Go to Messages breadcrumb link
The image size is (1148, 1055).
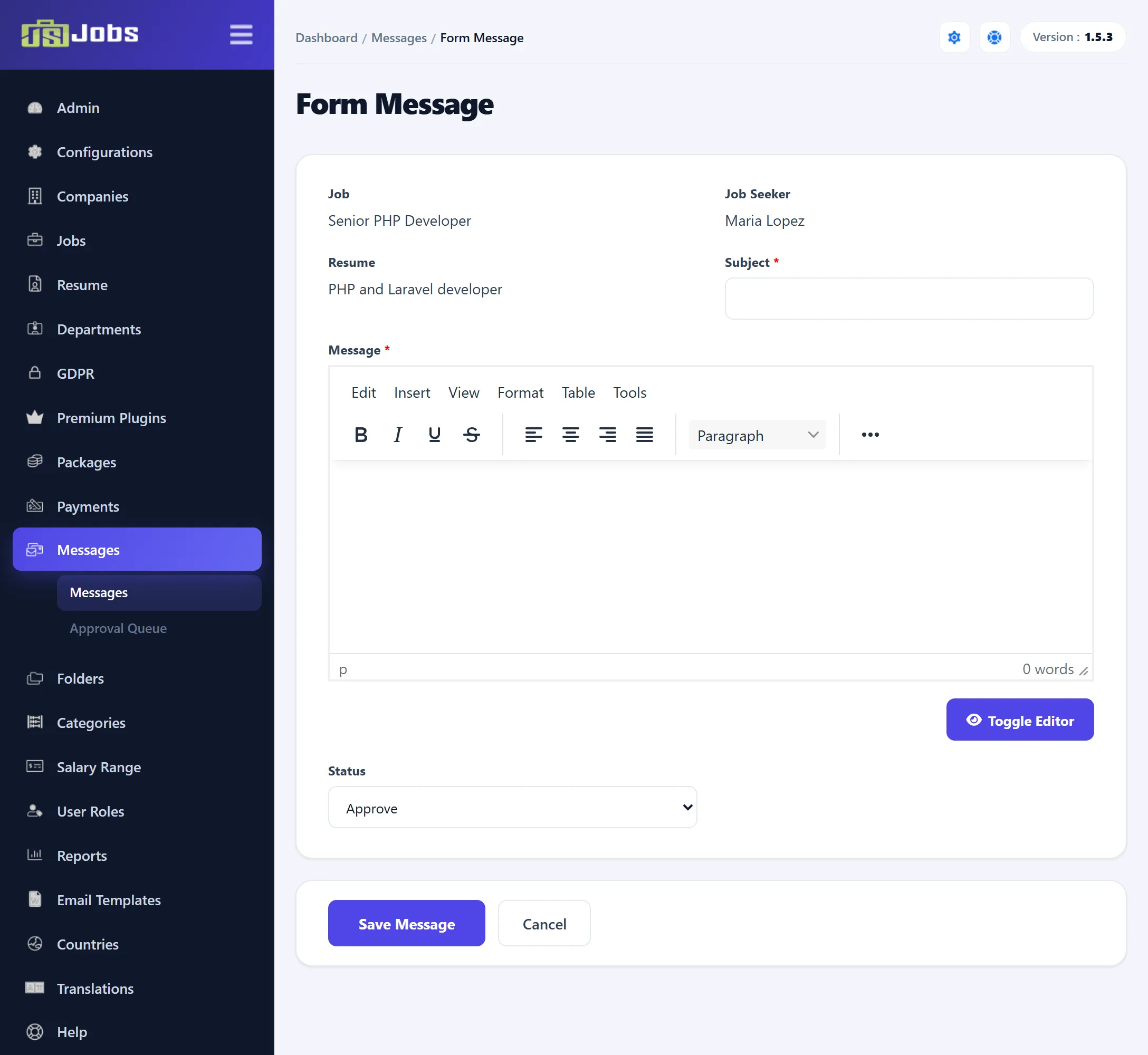(399, 37)
